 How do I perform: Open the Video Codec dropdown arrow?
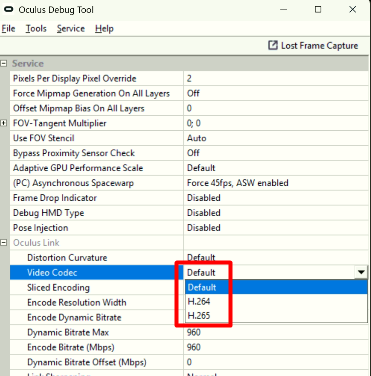[x=361, y=272]
